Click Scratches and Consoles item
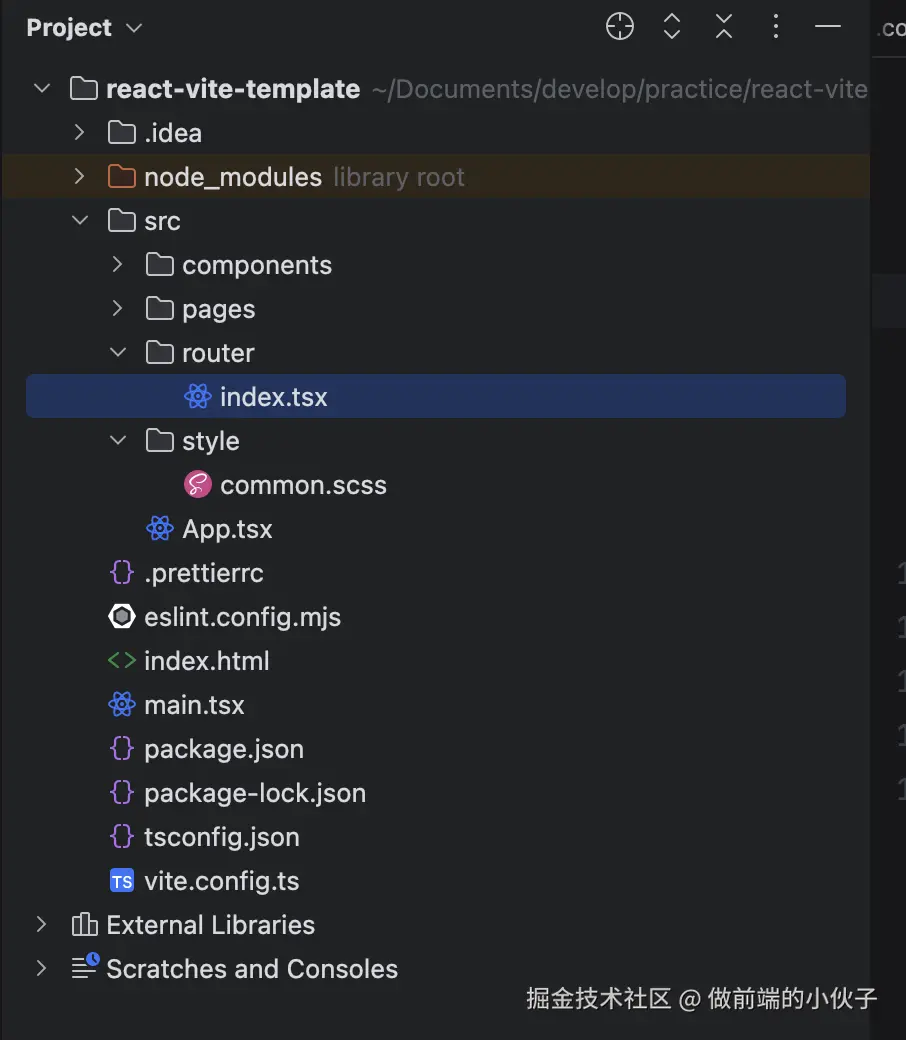The image size is (906, 1040). click(x=252, y=969)
